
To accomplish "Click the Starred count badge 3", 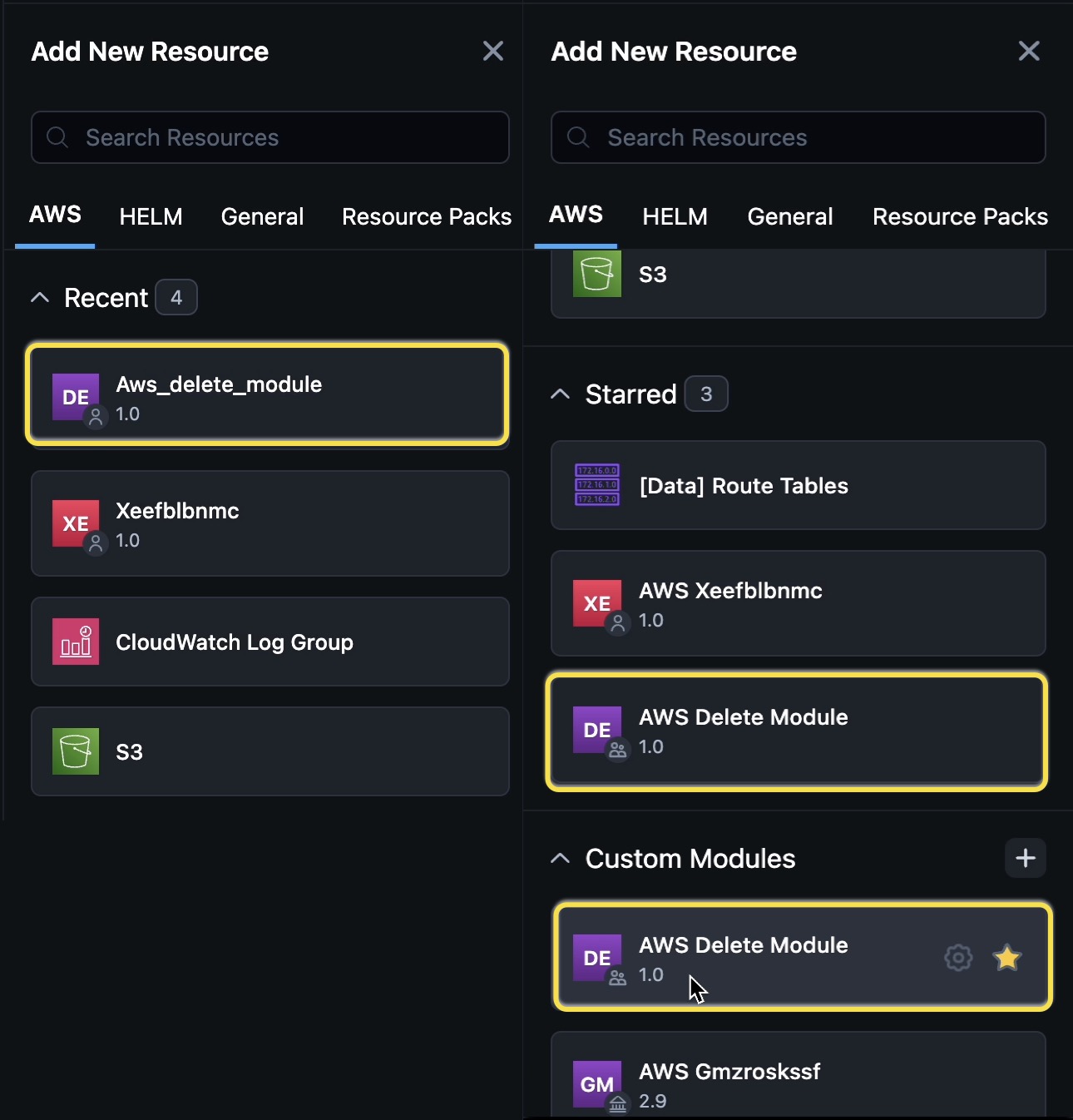I will (706, 394).
